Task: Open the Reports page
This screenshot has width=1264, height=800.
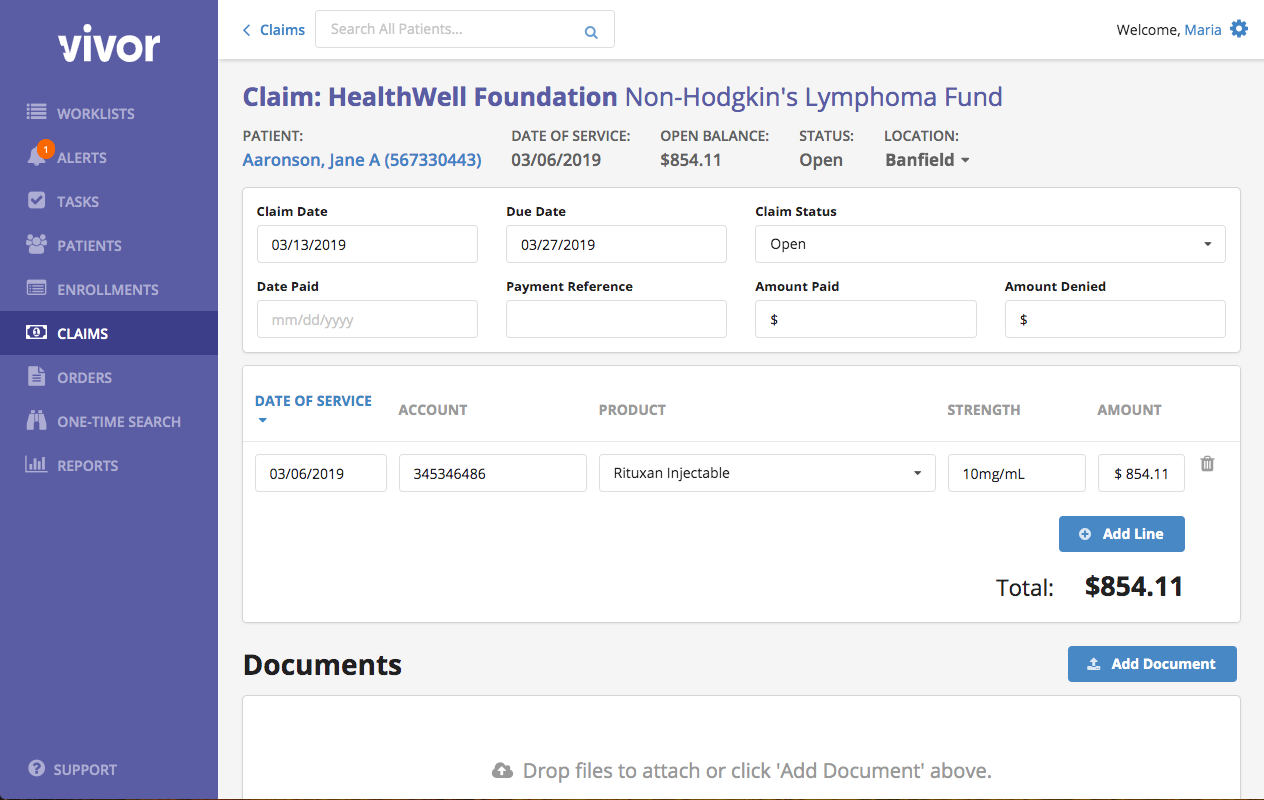Action: [109, 465]
